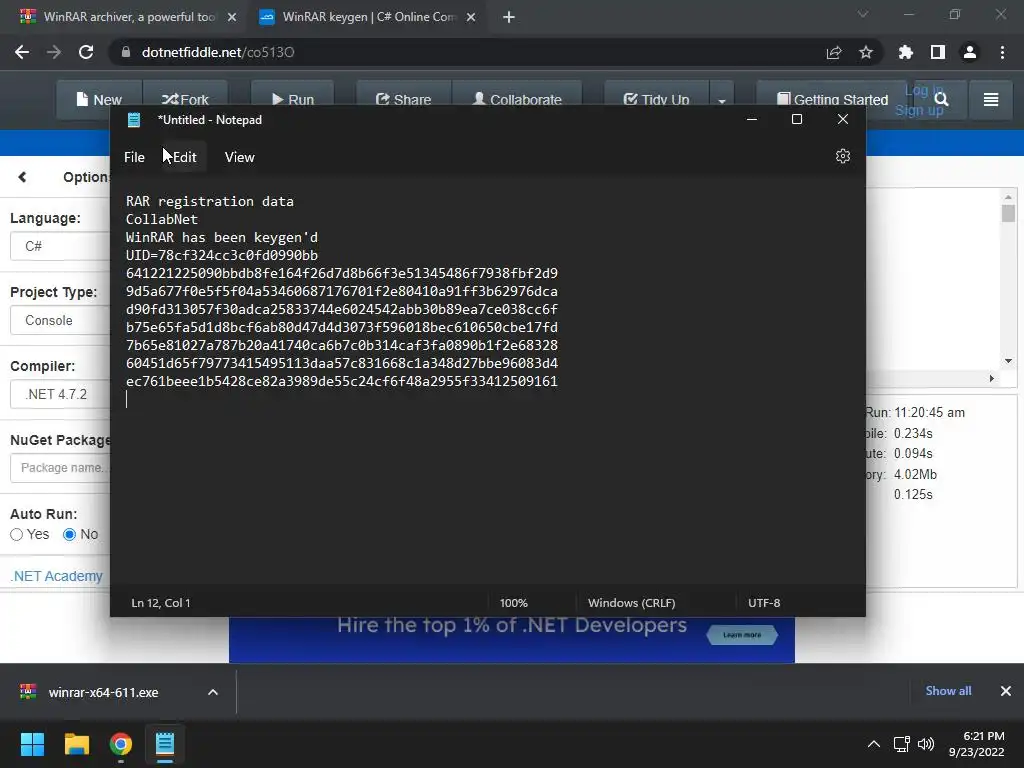1024x768 pixels.
Task: Open the Chrome extensions puzzle icon
Action: pyautogui.click(x=906, y=52)
